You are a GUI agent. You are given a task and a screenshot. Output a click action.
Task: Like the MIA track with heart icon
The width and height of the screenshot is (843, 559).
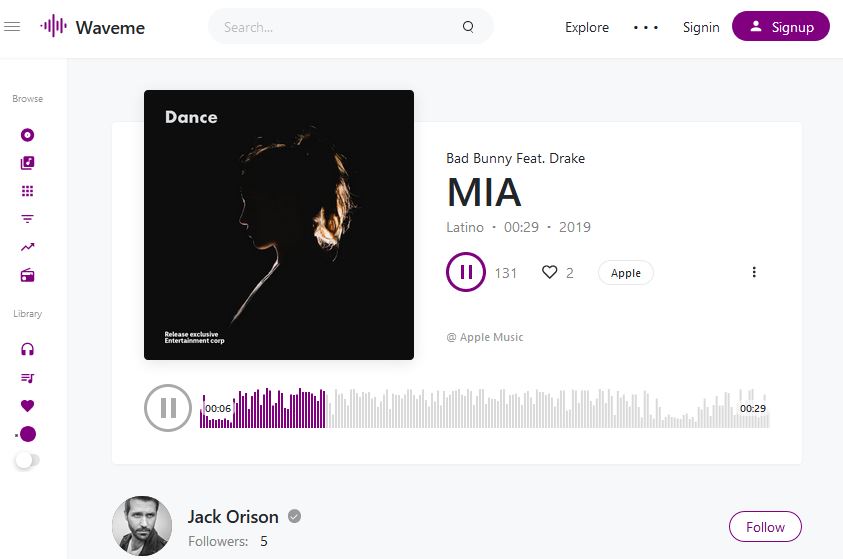[549, 273]
